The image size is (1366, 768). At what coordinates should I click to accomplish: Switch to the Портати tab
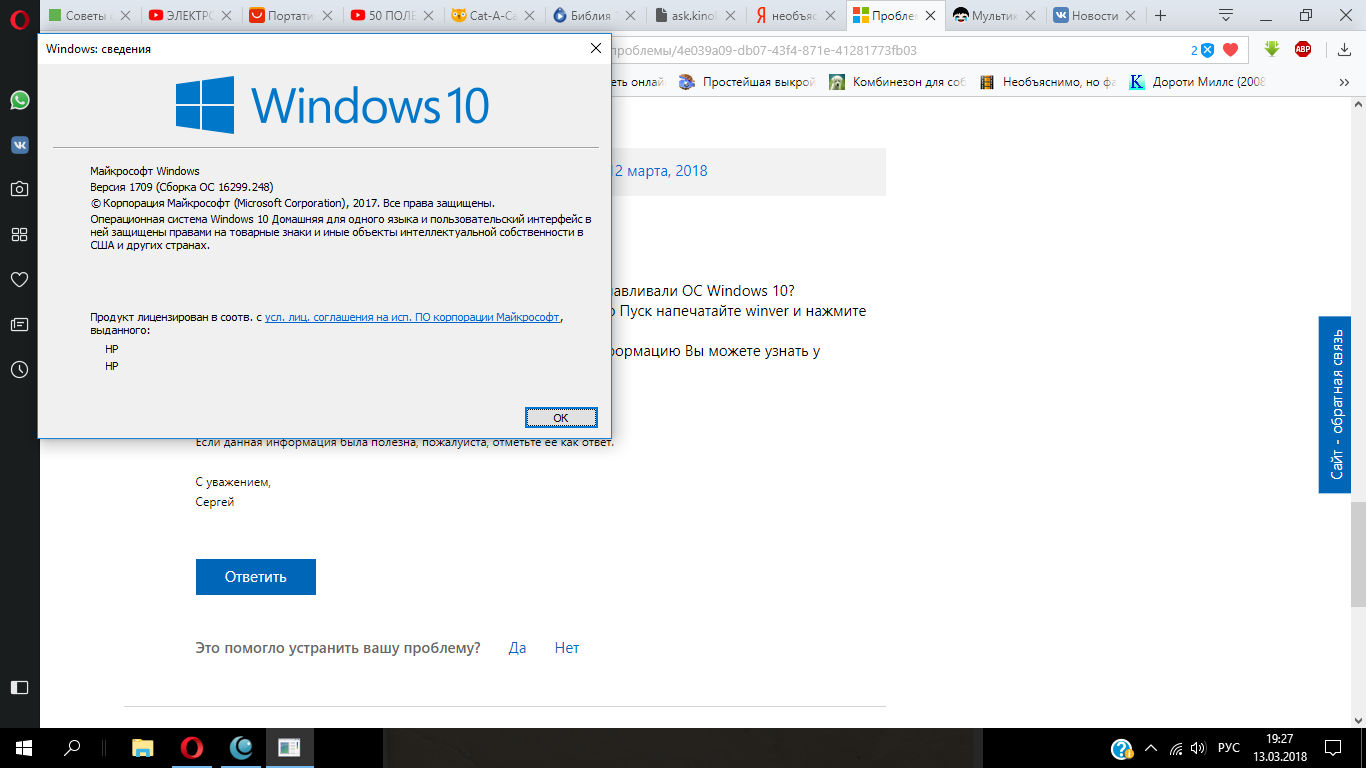(x=290, y=15)
